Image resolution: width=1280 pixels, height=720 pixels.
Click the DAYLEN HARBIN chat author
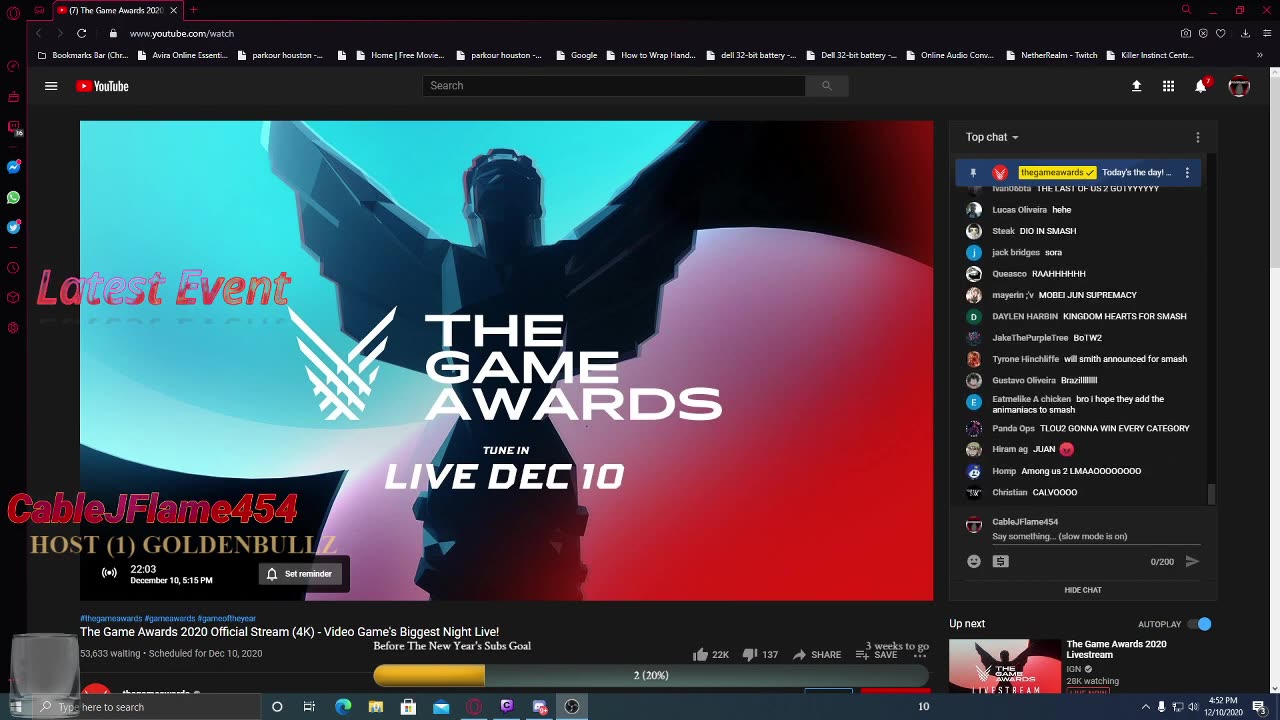(x=1024, y=317)
